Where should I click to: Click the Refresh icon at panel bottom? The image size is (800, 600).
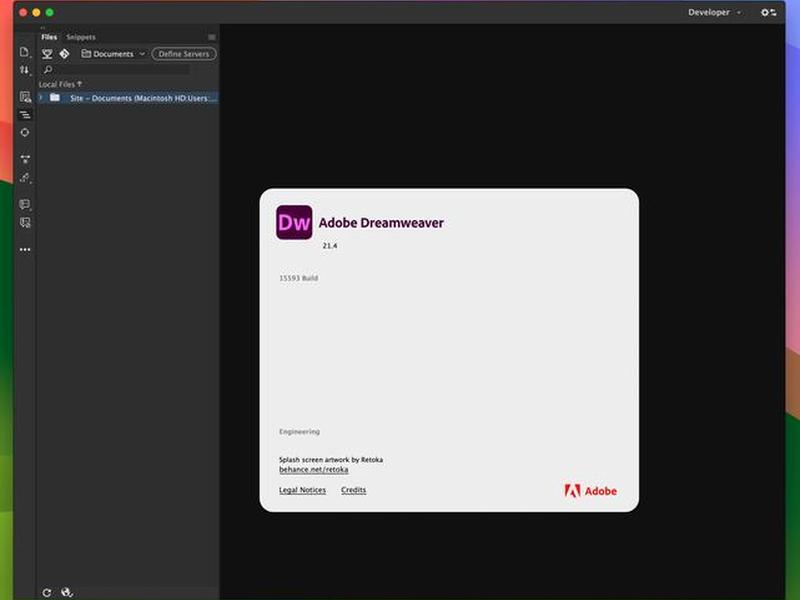[x=46, y=592]
